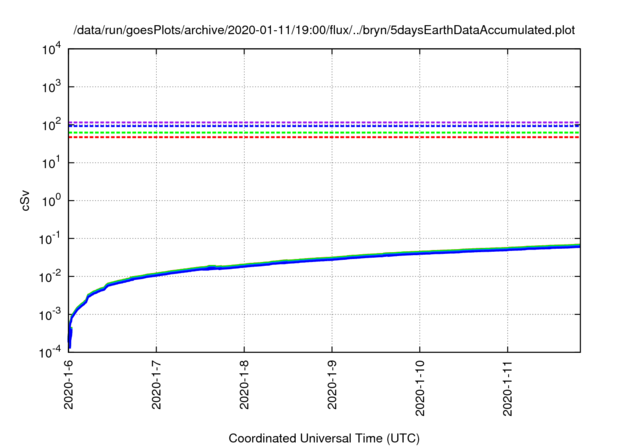Click the 10^-1 y-axis tick label
This screenshot has height=448, width=640.
[x=50, y=239]
